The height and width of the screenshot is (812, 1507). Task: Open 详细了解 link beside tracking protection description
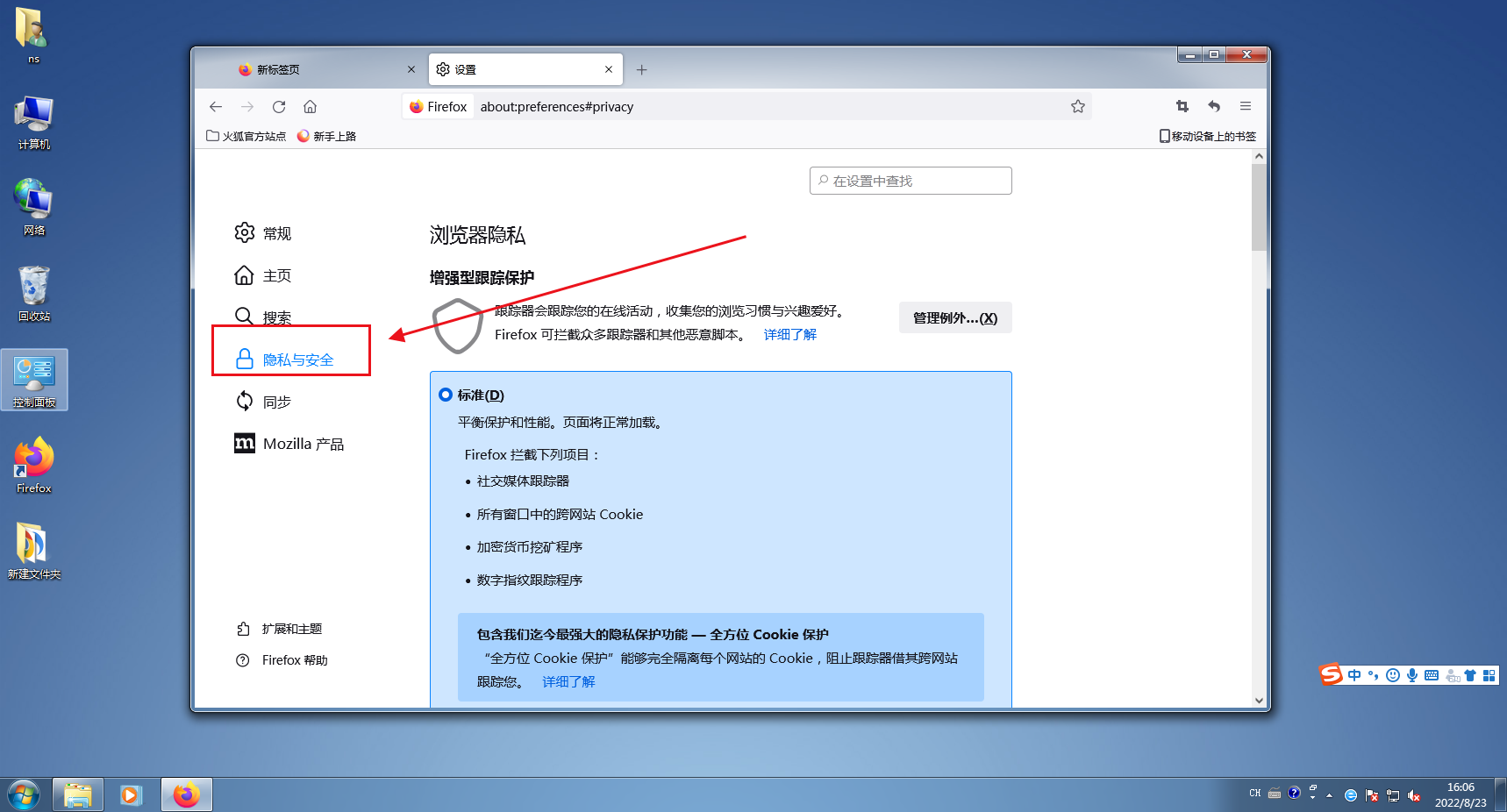790,334
